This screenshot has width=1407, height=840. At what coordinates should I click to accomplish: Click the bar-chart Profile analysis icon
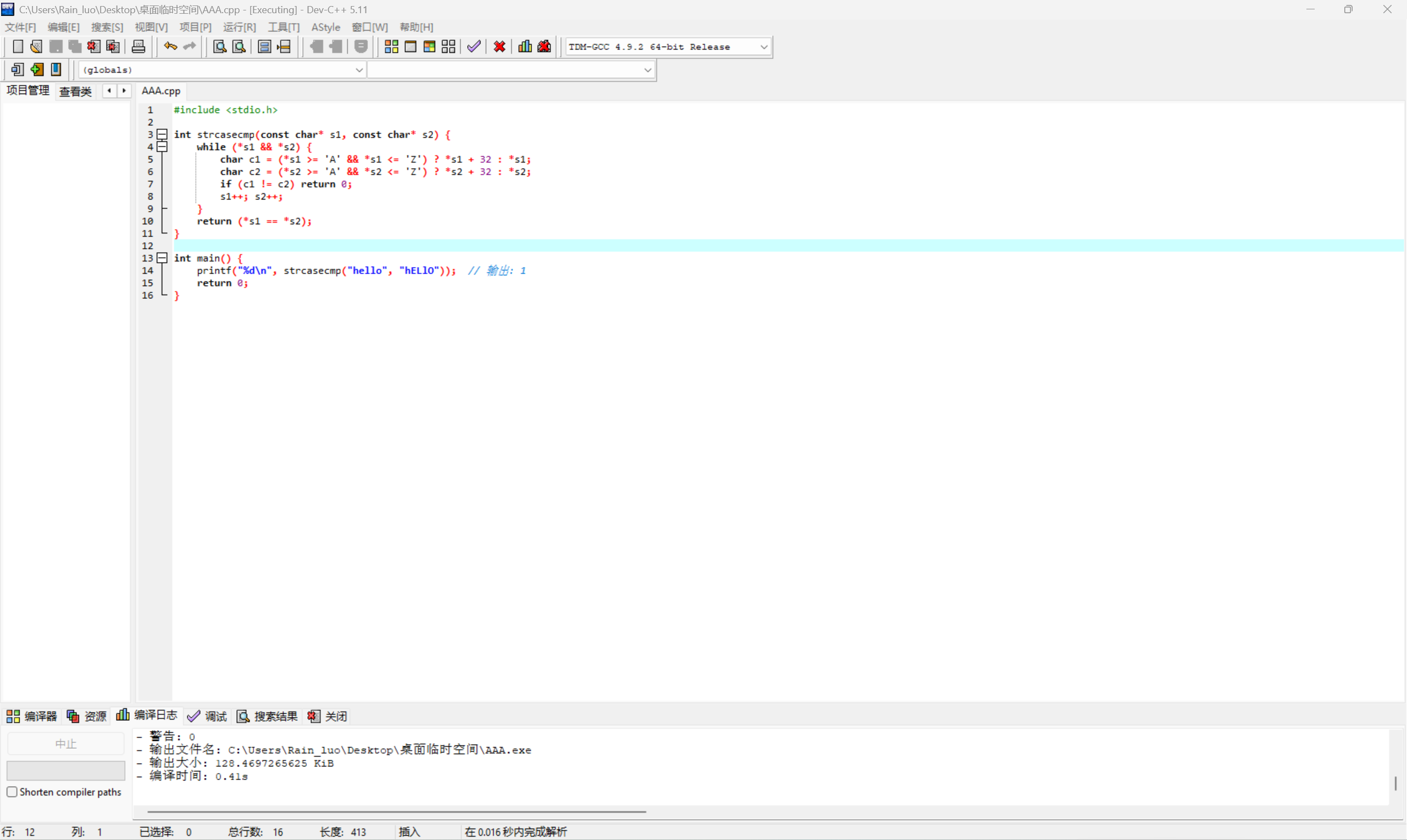(x=525, y=46)
